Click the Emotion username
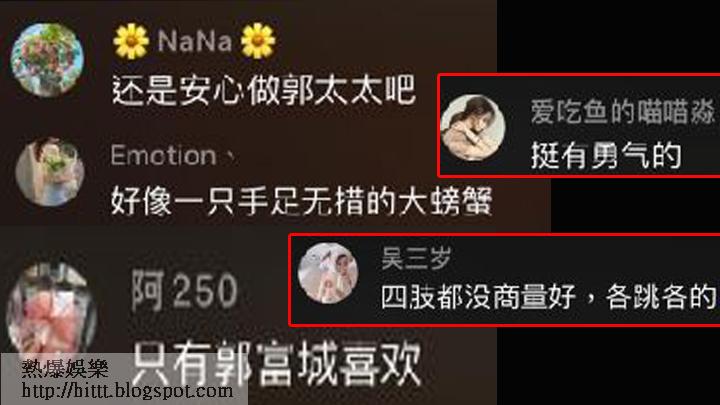Screen dimensions: 720x405 pos(164,155)
